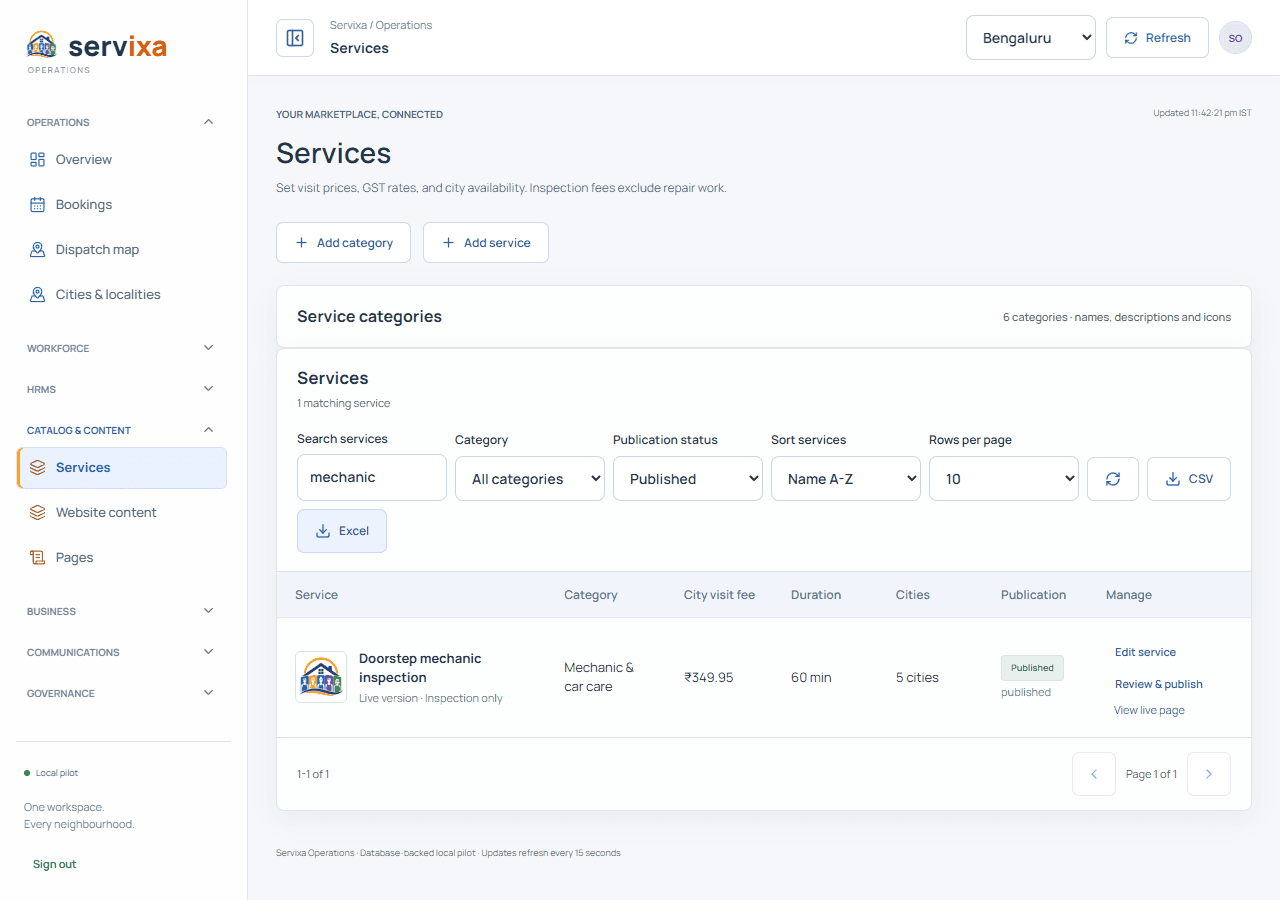Click the Published status badge
This screenshot has height=900, width=1280.
pos(1032,668)
